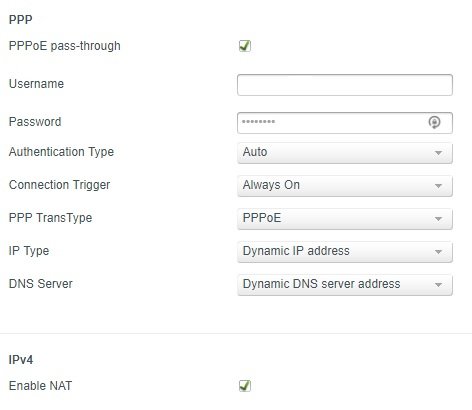Open the Connection Trigger dropdown showing Always On
This screenshot has height=410, width=472.
tap(345, 186)
